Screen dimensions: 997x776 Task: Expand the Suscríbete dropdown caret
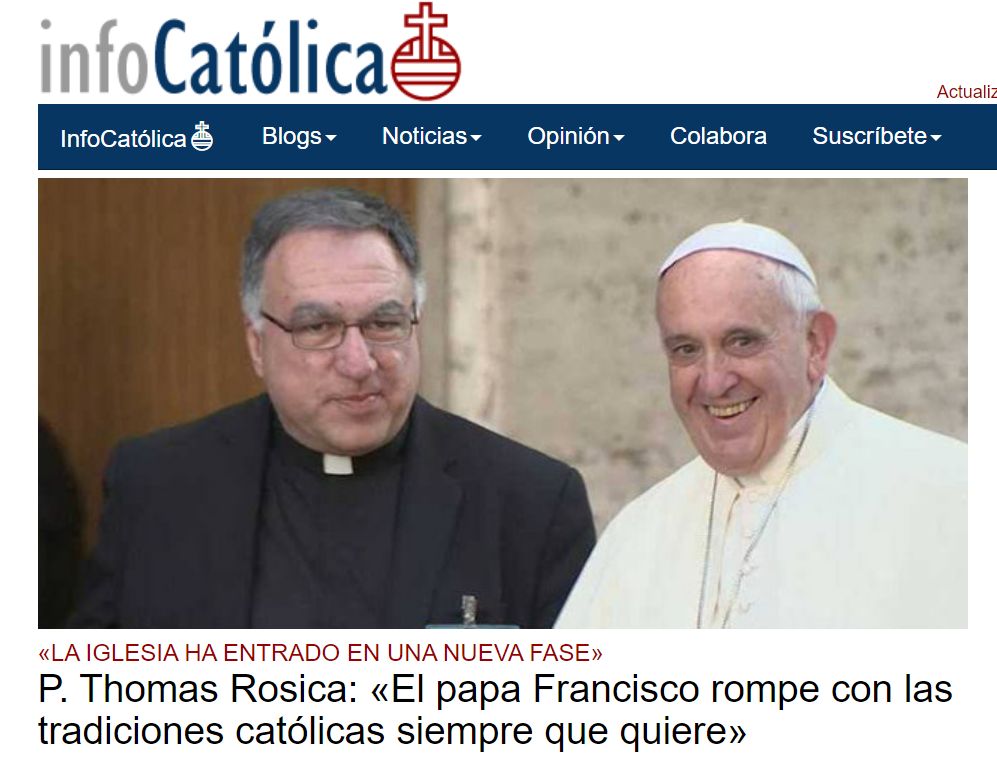[x=936, y=137]
